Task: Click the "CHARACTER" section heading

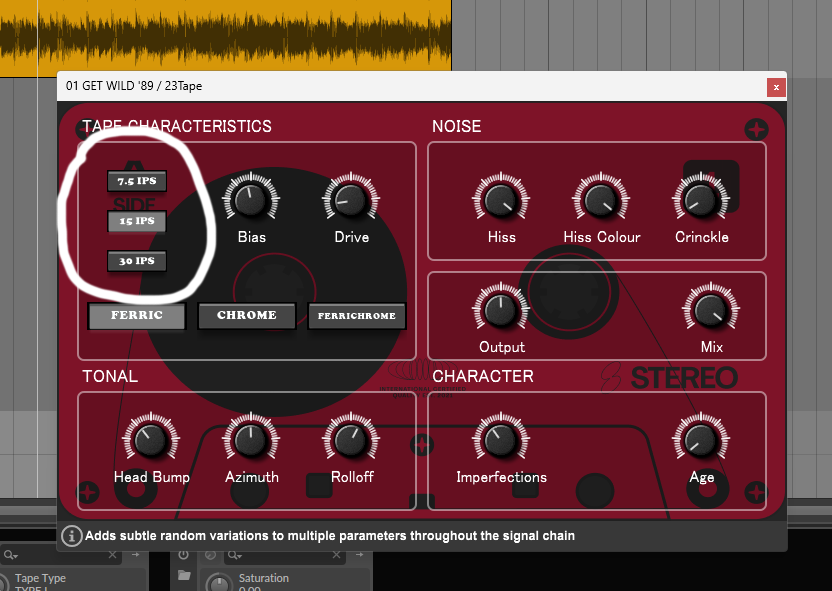Action: pyautogui.click(x=483, y=376)
